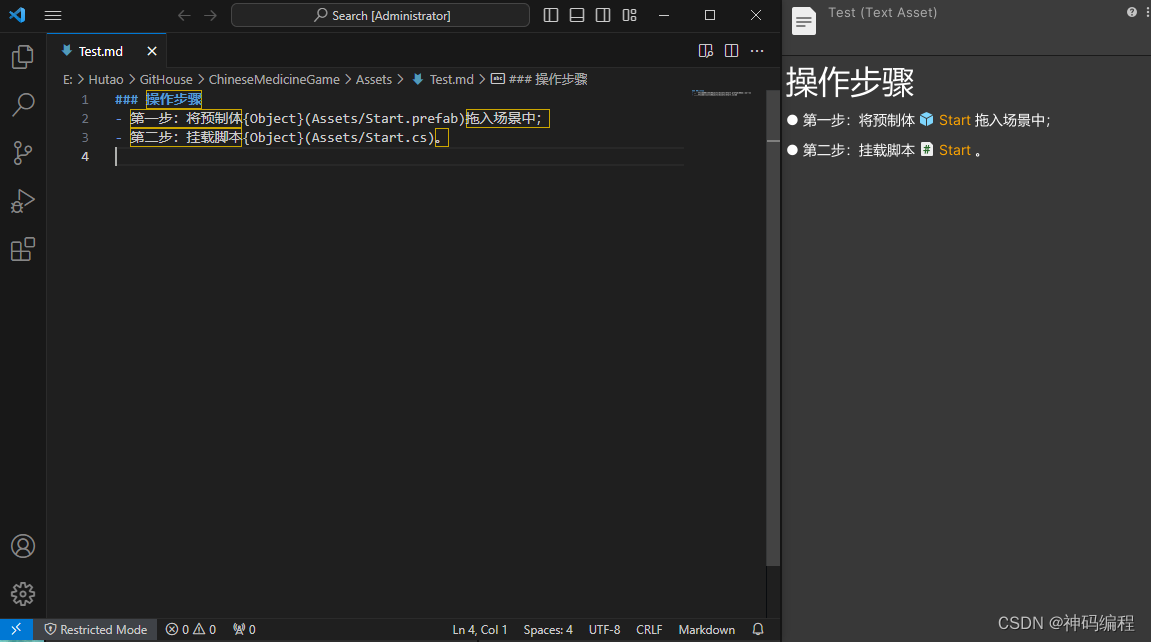
Task: Click the C# script icon in preview
Action: pyautogui.click(x=926, y=150)
